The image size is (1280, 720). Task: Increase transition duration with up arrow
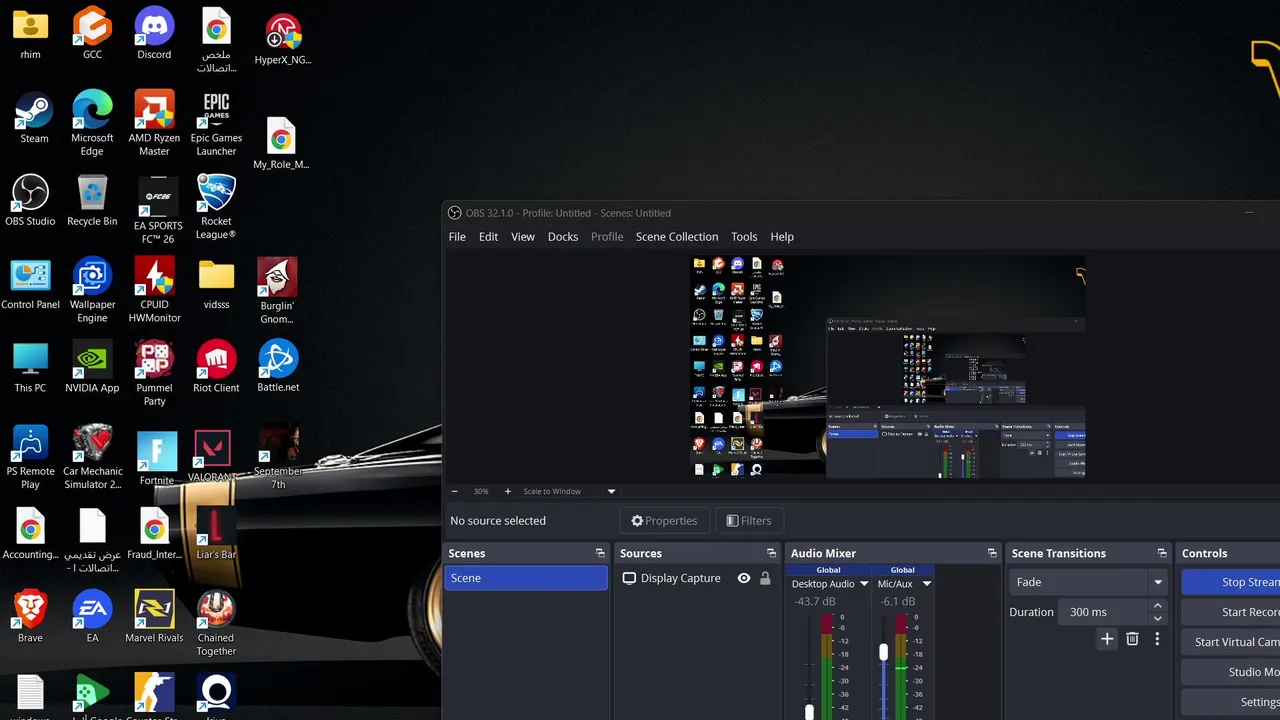point(1157,606)
